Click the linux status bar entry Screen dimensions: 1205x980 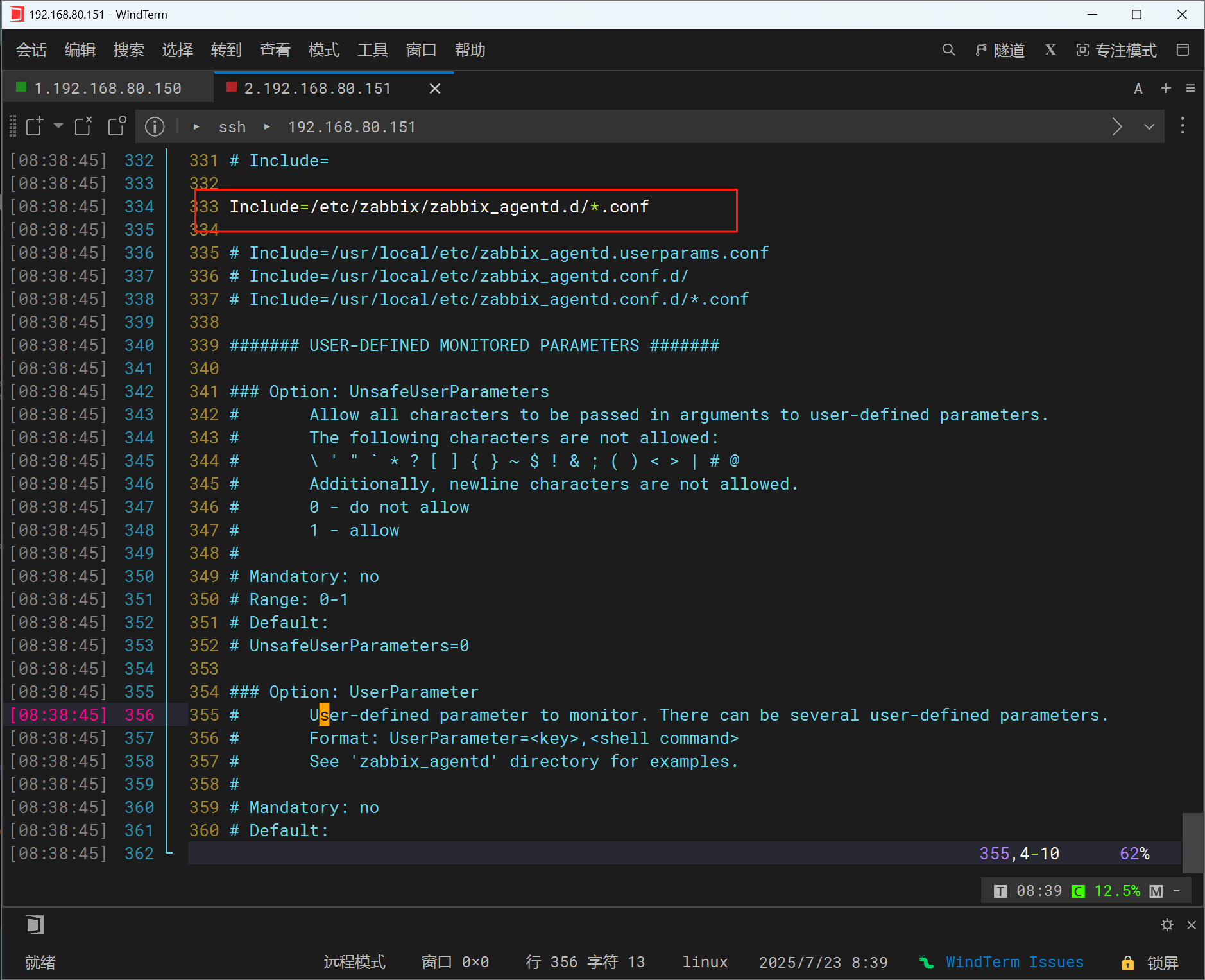pyautogui.click(x=705, y=962)
